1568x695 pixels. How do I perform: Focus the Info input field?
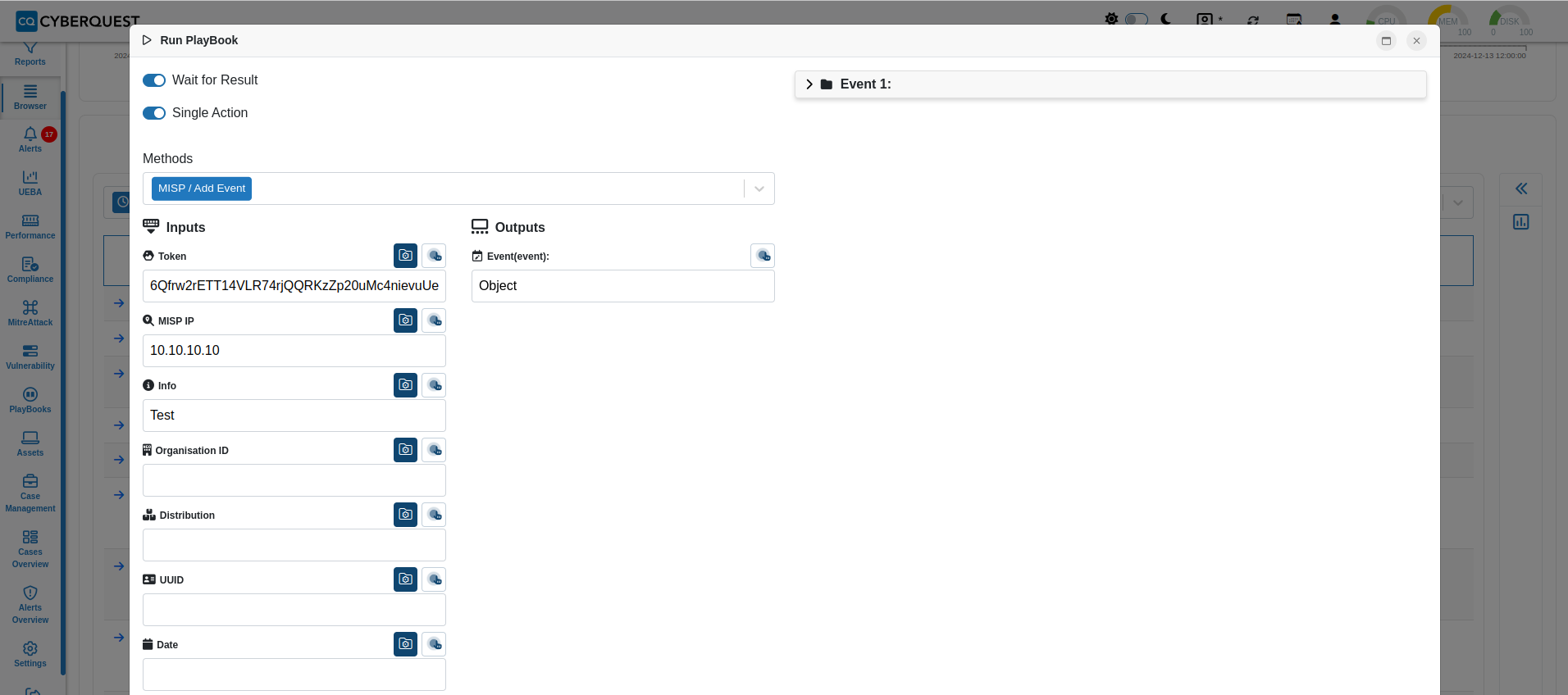tap(294, 416)
